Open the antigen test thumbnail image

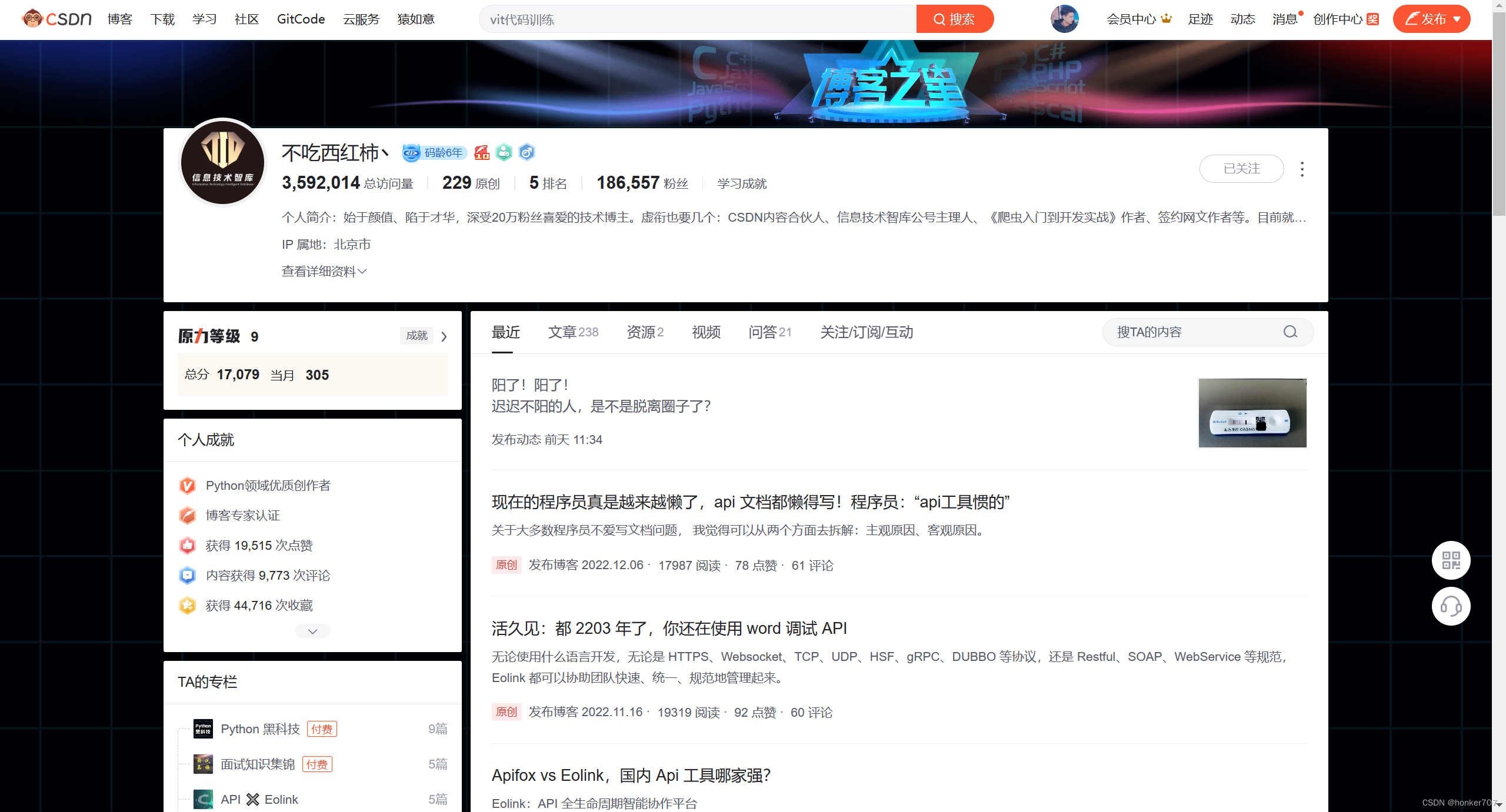(x=1252, y=413)
